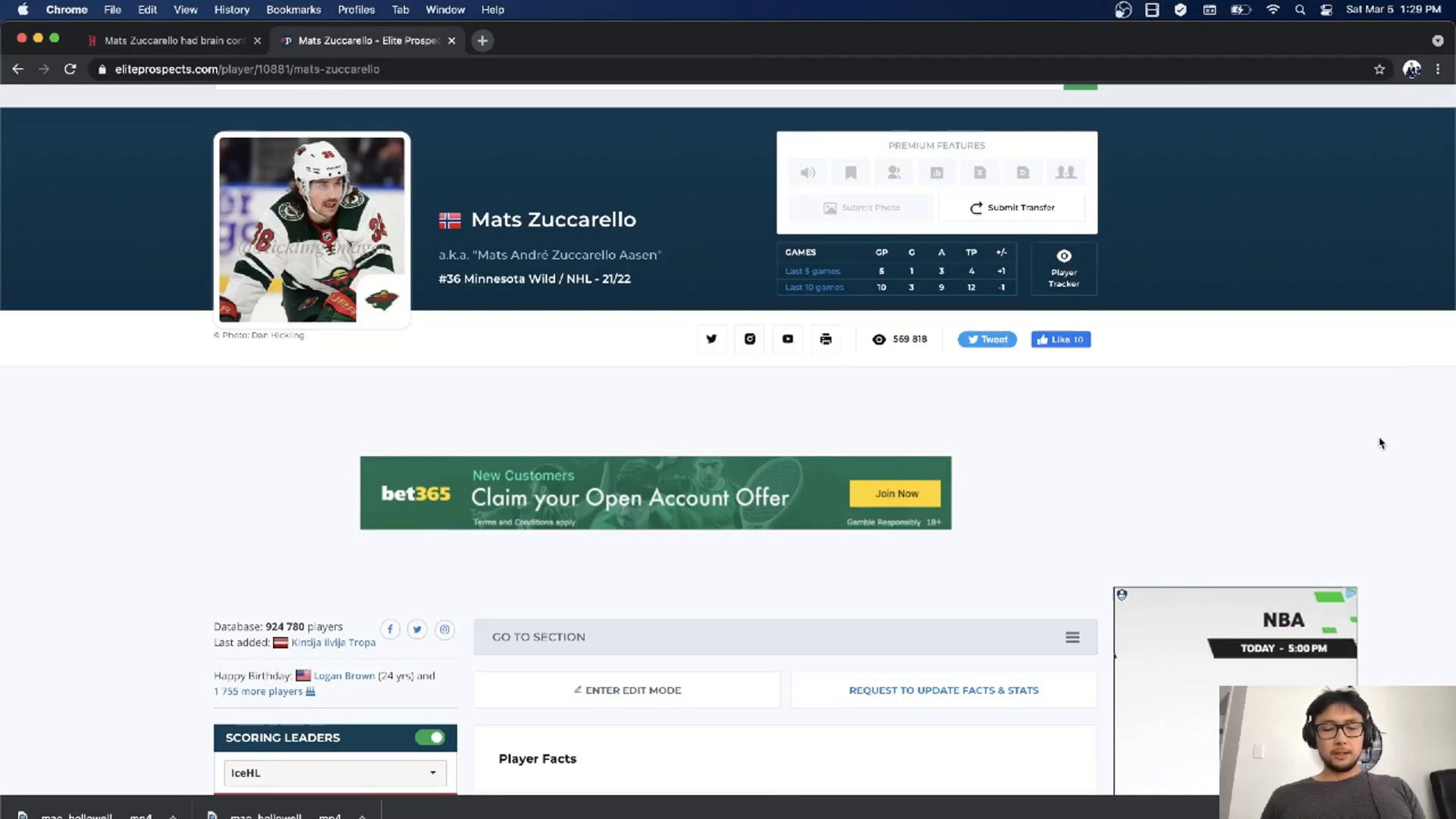Click the YouTube icon near the view count
Viewport: 1456px width, 819px height.
point(787,339)
